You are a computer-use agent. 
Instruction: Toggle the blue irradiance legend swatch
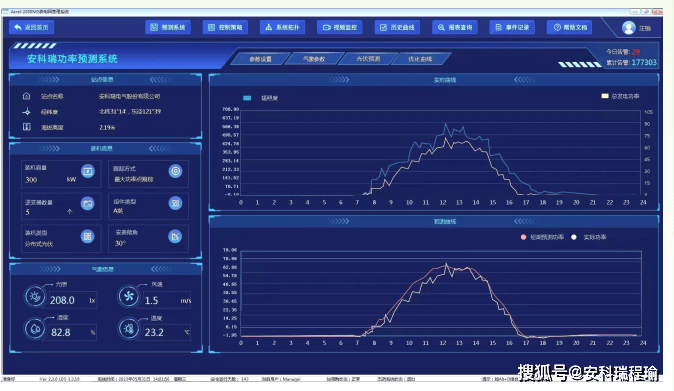click(247, 98)
